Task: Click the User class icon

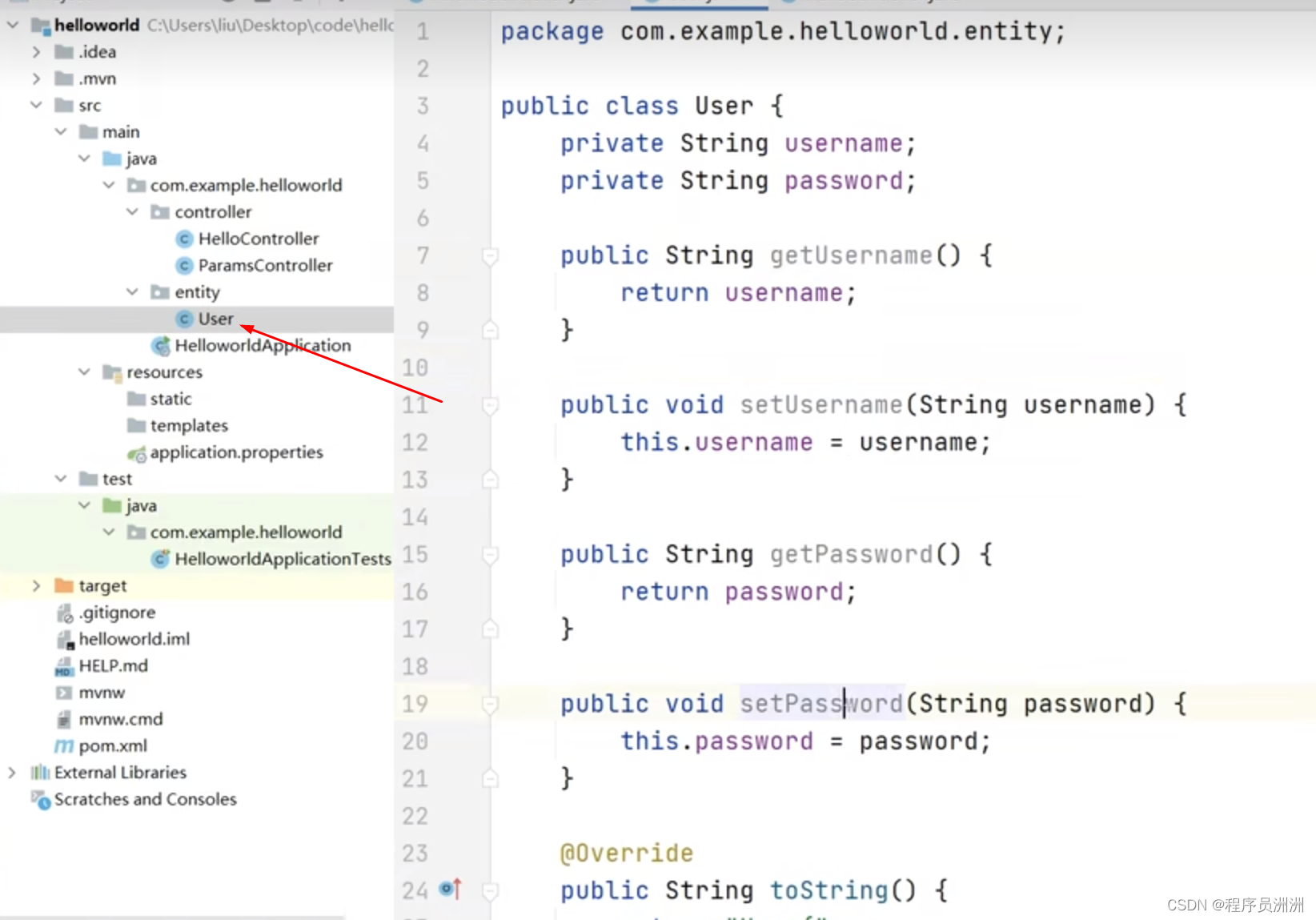Action: tap(185, 319)
